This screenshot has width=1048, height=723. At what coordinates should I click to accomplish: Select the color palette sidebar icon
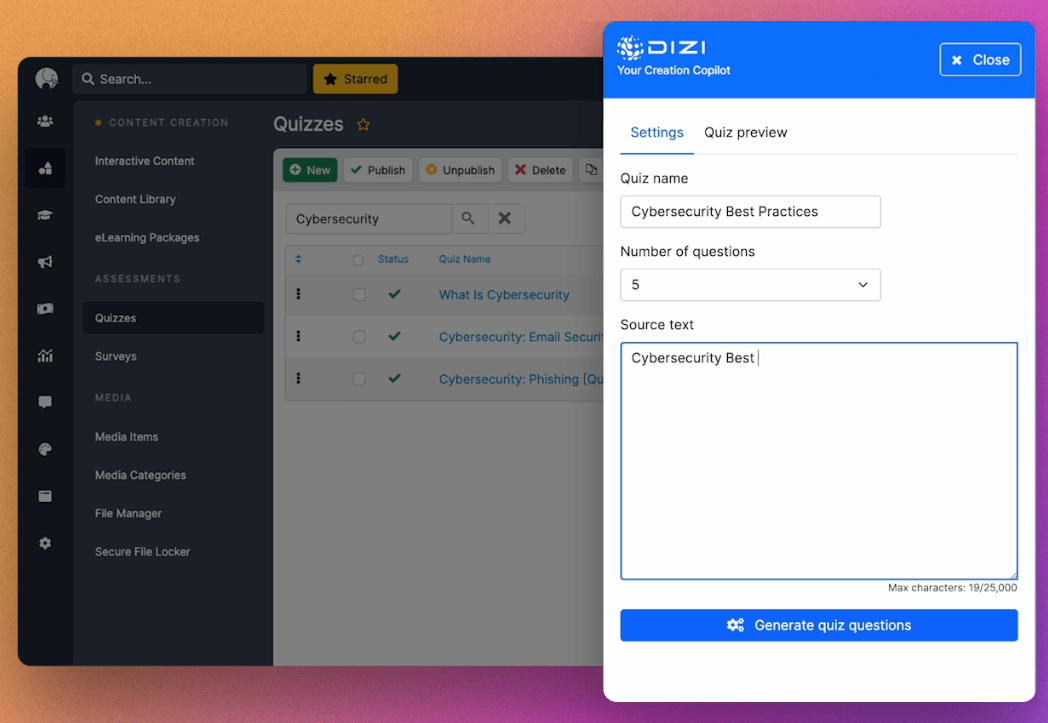[45, 449]
